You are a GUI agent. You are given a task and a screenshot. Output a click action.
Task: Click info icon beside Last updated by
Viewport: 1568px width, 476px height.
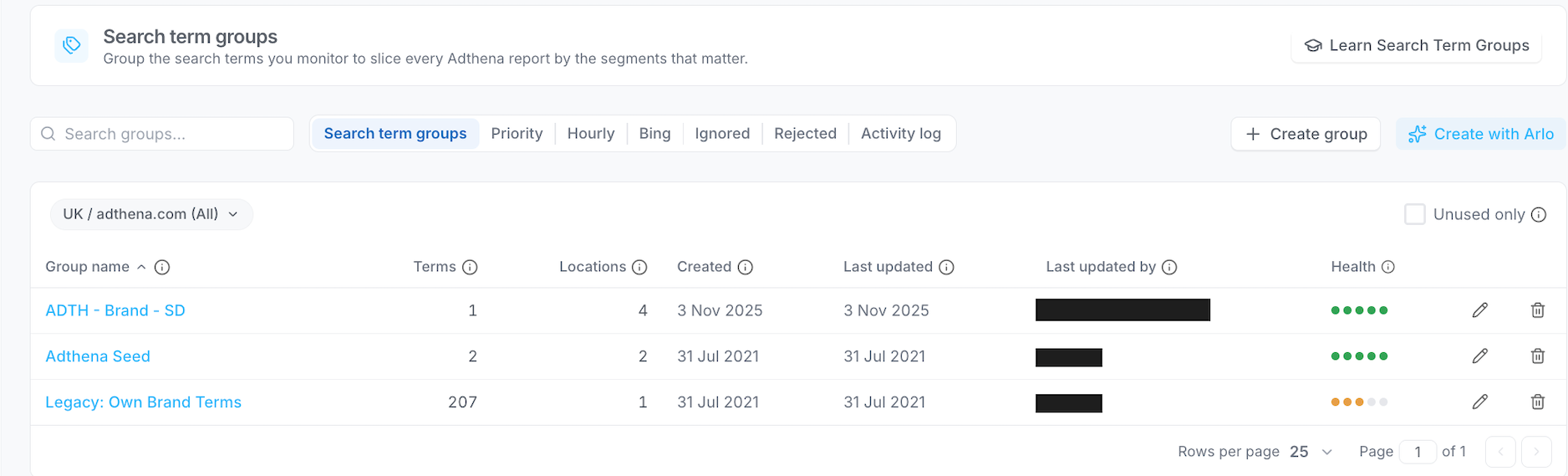tap(1169, 267)
